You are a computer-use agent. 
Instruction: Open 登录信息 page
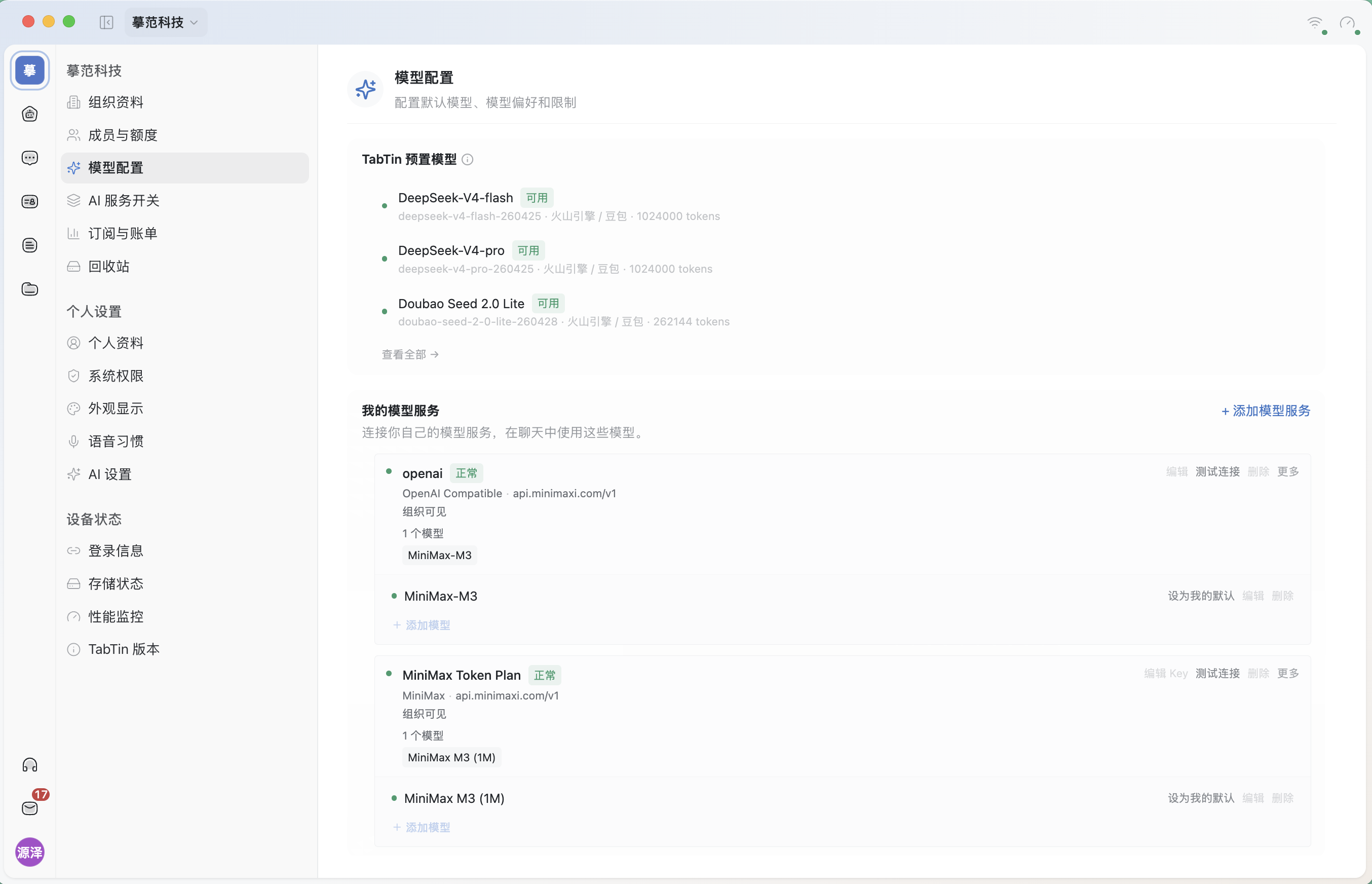pyautogui.click(x=185, y=550)
